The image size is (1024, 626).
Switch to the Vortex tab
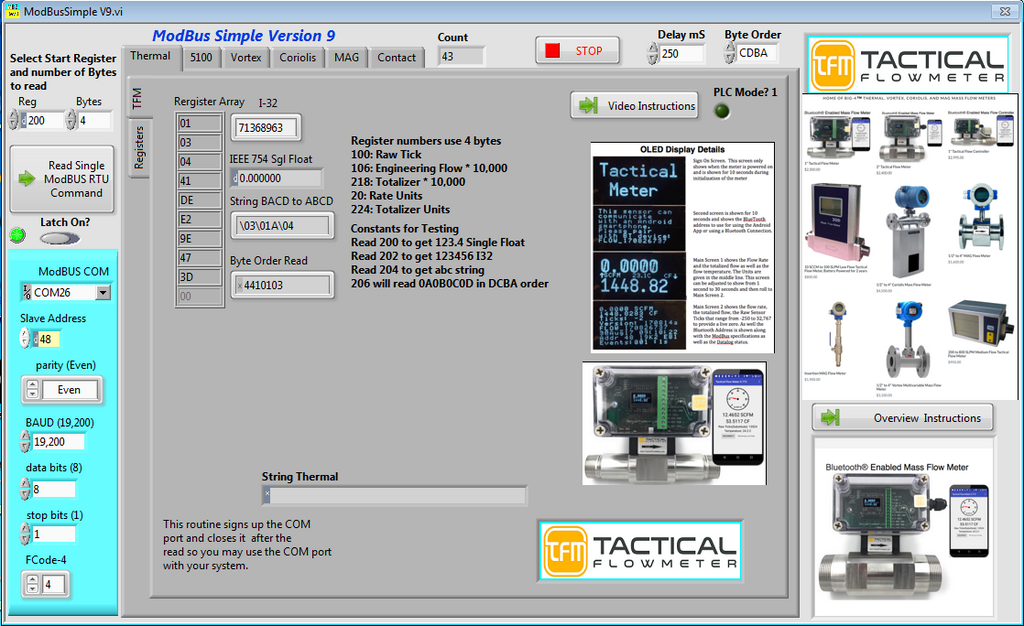coord(246,58)
